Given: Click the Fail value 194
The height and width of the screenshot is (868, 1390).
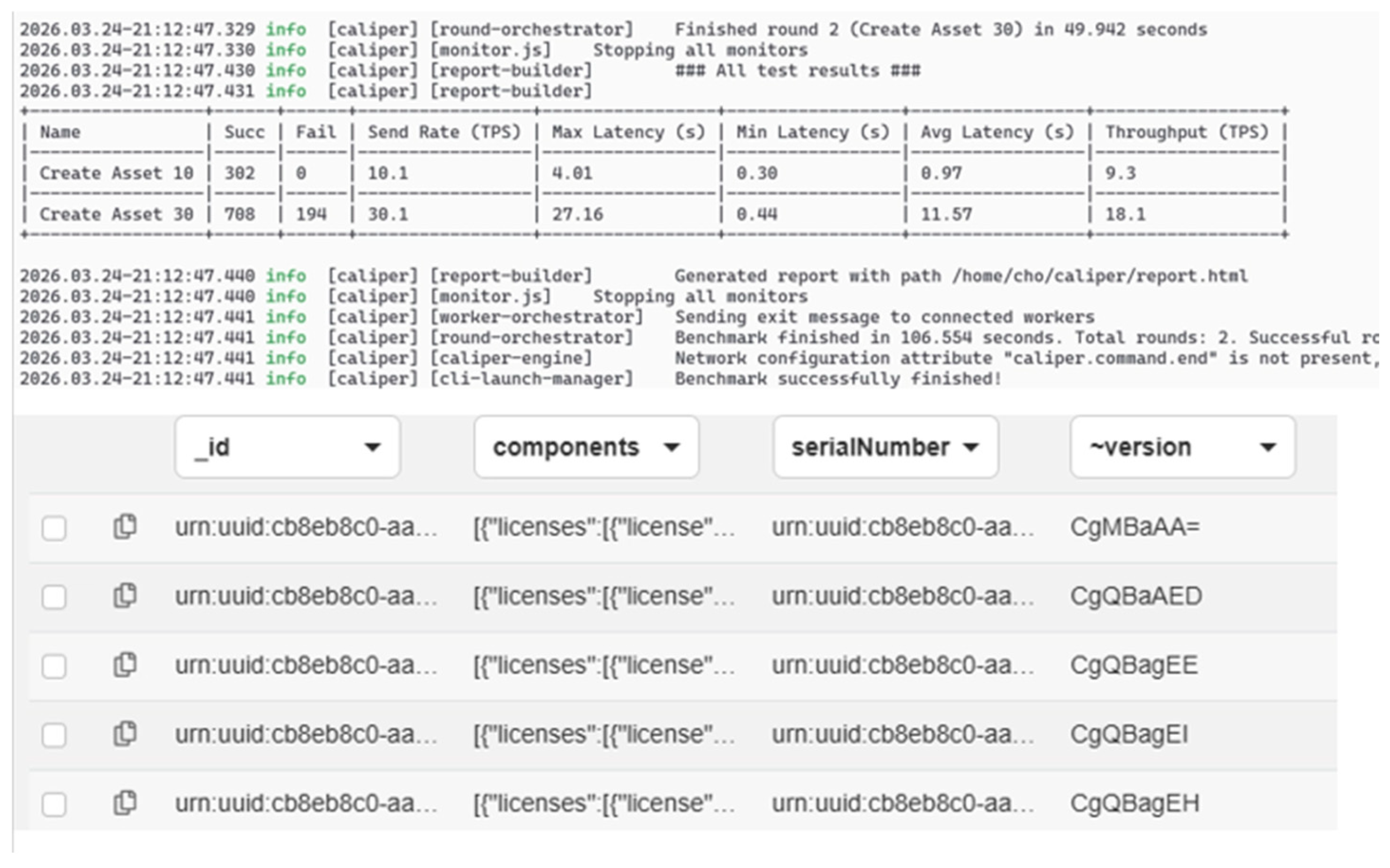Looking at the screenshot, I should (x=311, y=214).
